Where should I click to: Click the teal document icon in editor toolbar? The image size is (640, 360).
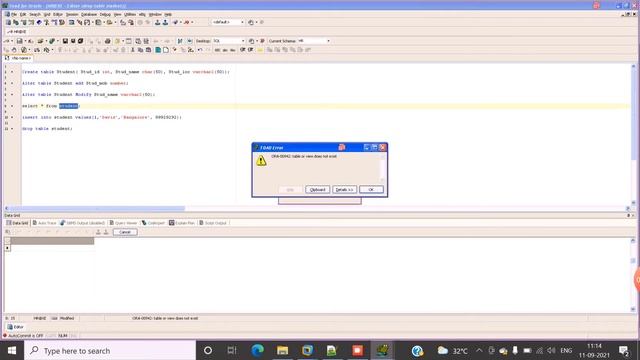[158, 50]
